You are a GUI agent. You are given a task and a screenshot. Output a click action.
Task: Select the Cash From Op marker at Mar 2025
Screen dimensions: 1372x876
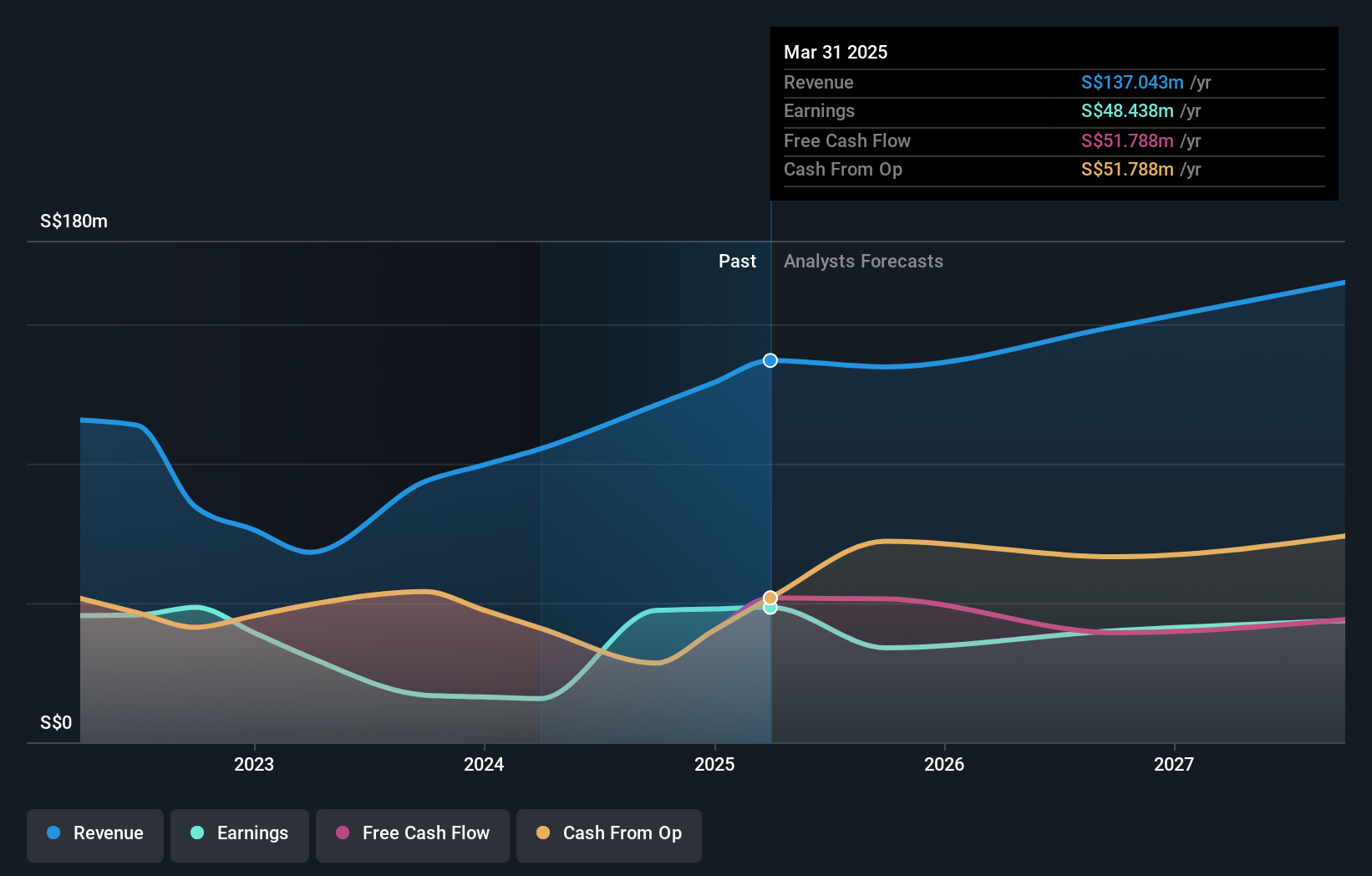[769, 597]
